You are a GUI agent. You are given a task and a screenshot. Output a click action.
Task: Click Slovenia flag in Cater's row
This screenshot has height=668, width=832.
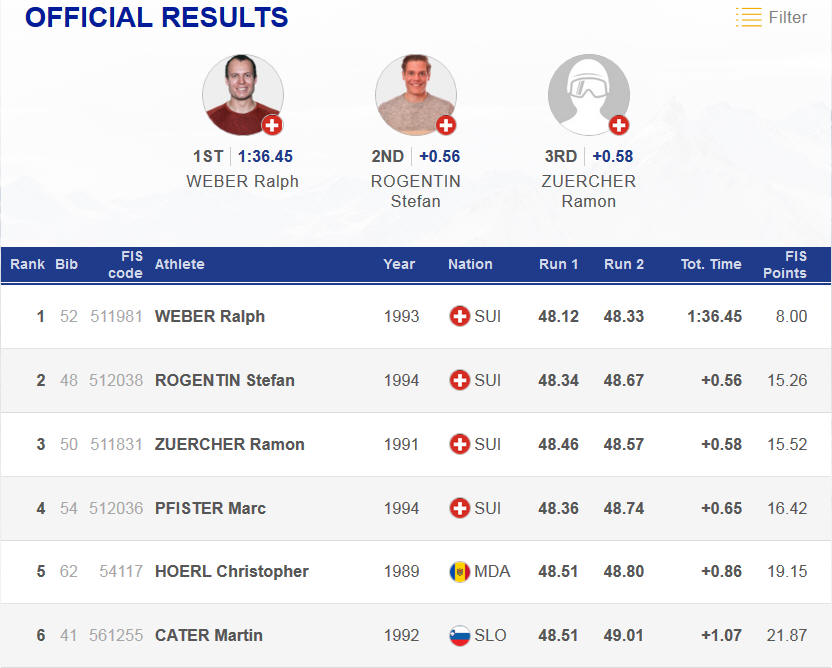tap(460, 636)
